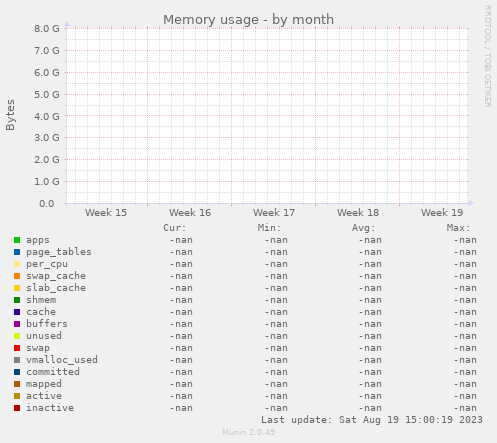Select the 'unused' legend label
The width and height of the screenshot is (497, 443).
click(44, 336)
